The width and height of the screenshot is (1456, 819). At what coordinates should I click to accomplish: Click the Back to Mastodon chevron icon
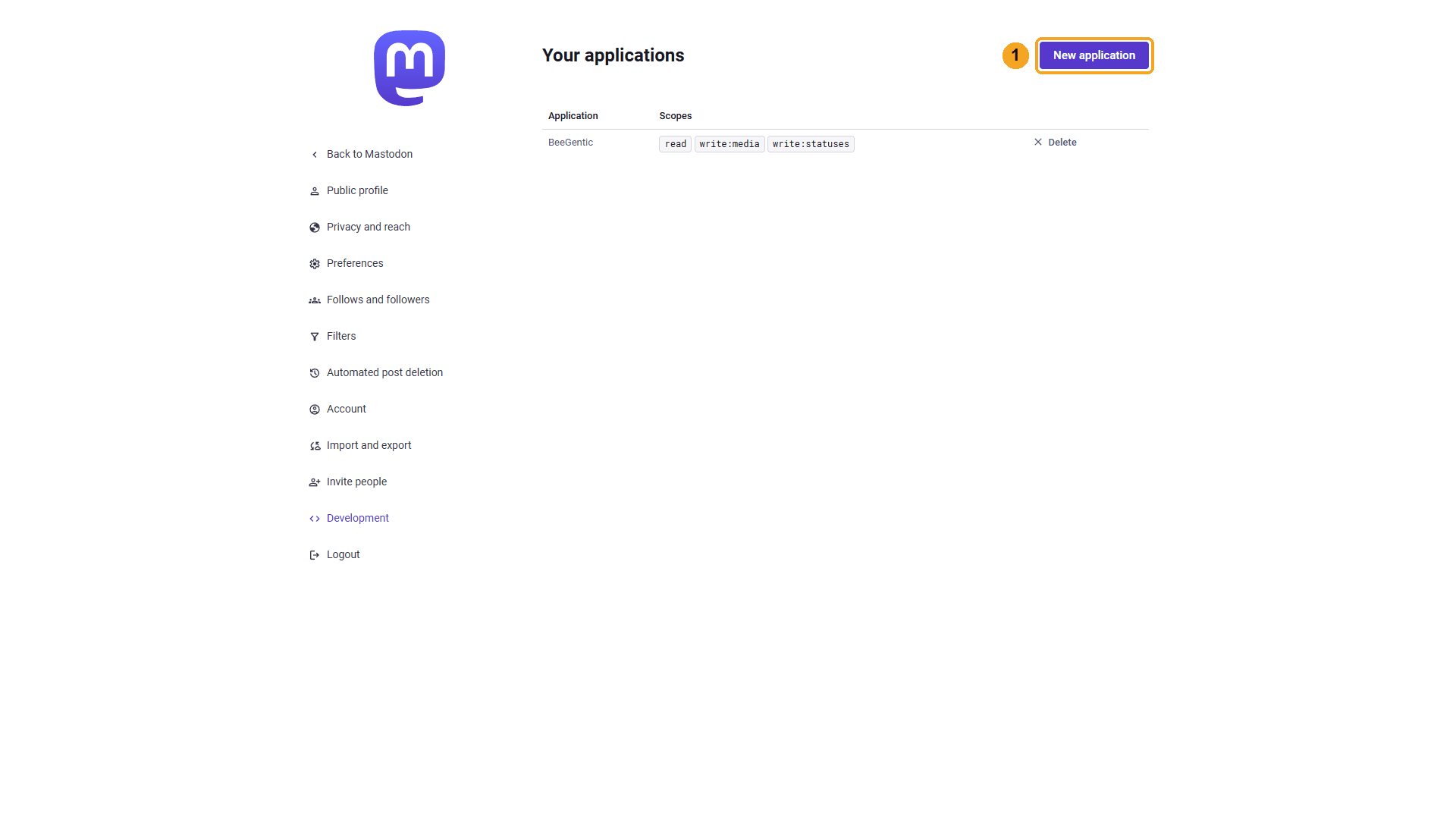(315, 155)
